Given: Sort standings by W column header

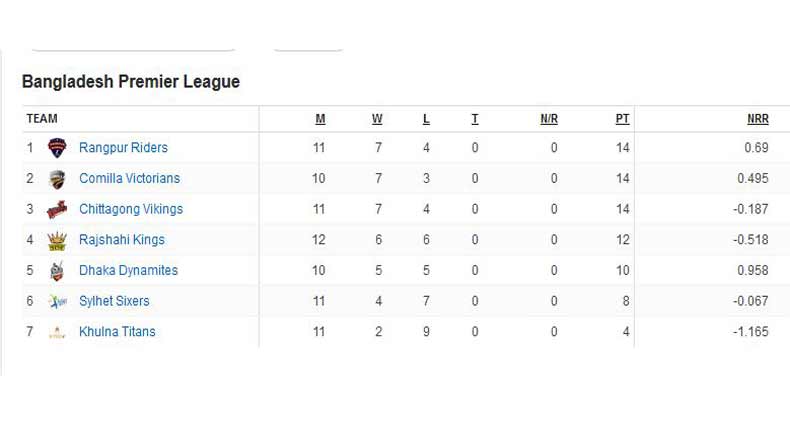Looking at the screenshot, I should pyautogui.click(x=377, y=119).
